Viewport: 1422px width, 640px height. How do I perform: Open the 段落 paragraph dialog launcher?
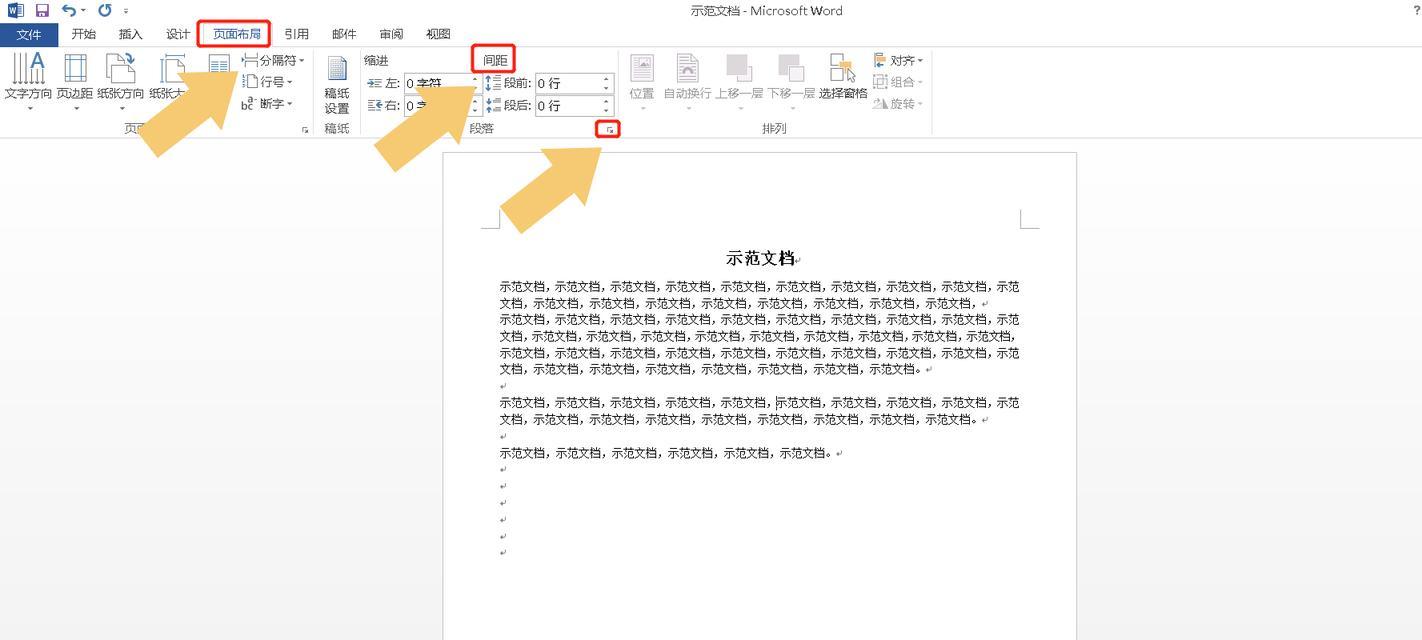609,129
